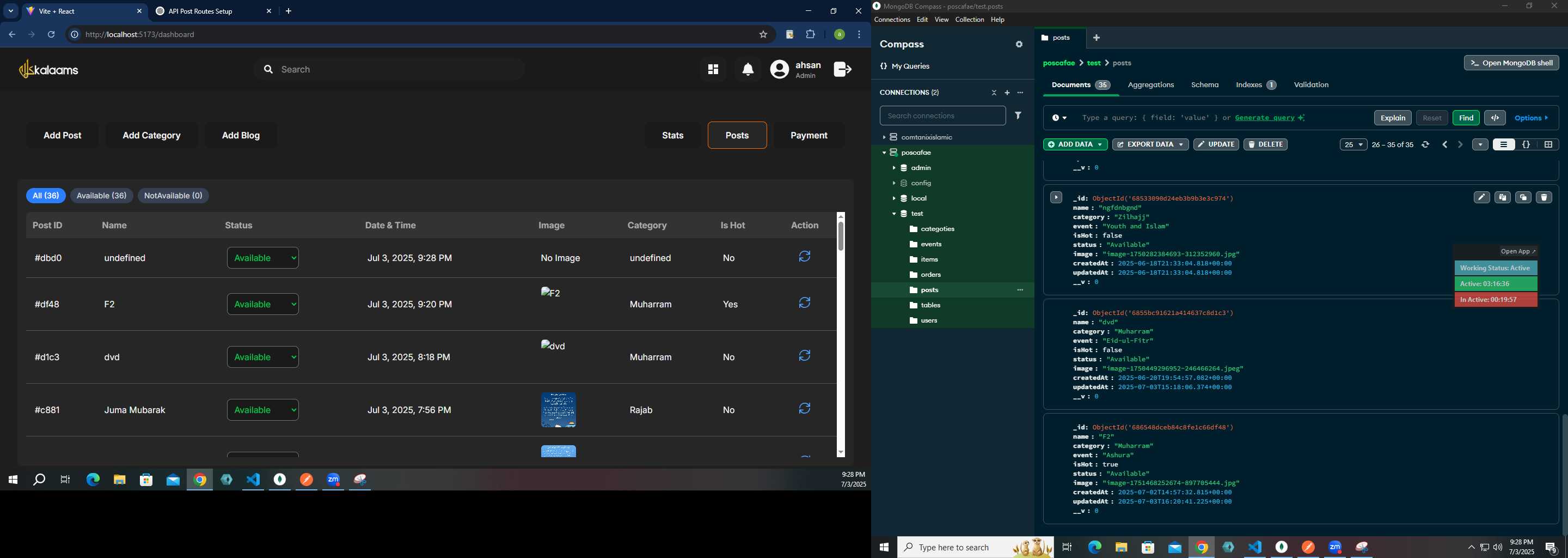
Task: Open Collection menu in Compass menu bar
Action: point(969,20)
